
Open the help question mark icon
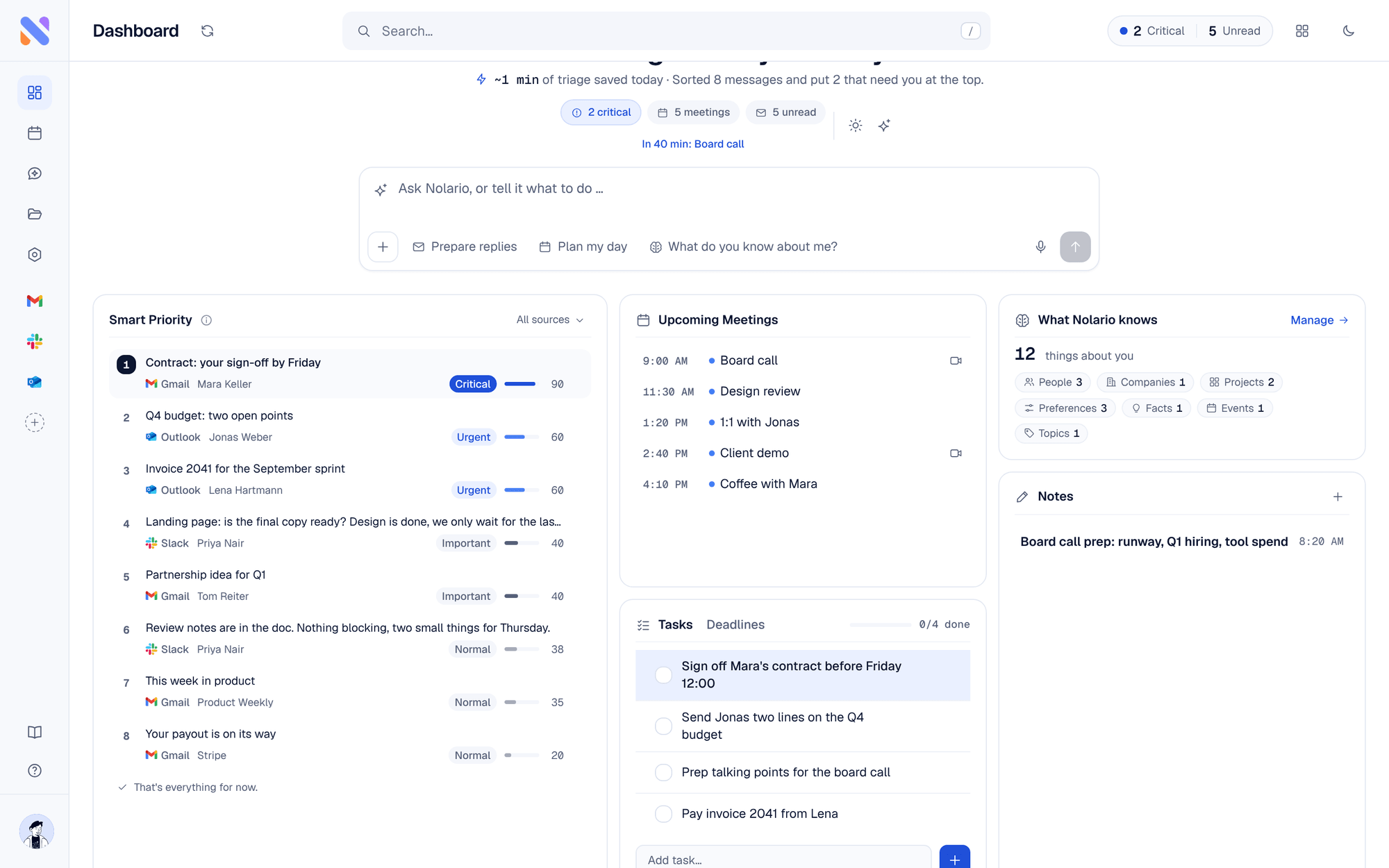pyautogui.click(x=35, y=771)
